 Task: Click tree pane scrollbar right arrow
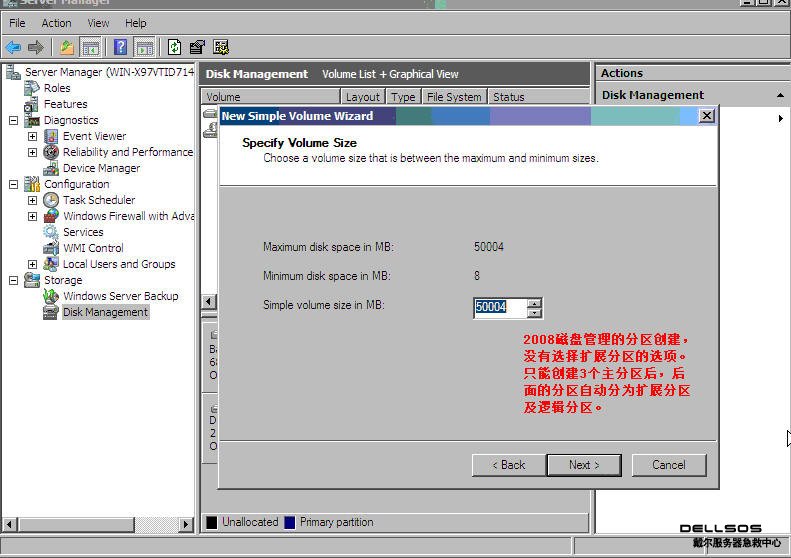pyautogui.click(x=186, y=525)
